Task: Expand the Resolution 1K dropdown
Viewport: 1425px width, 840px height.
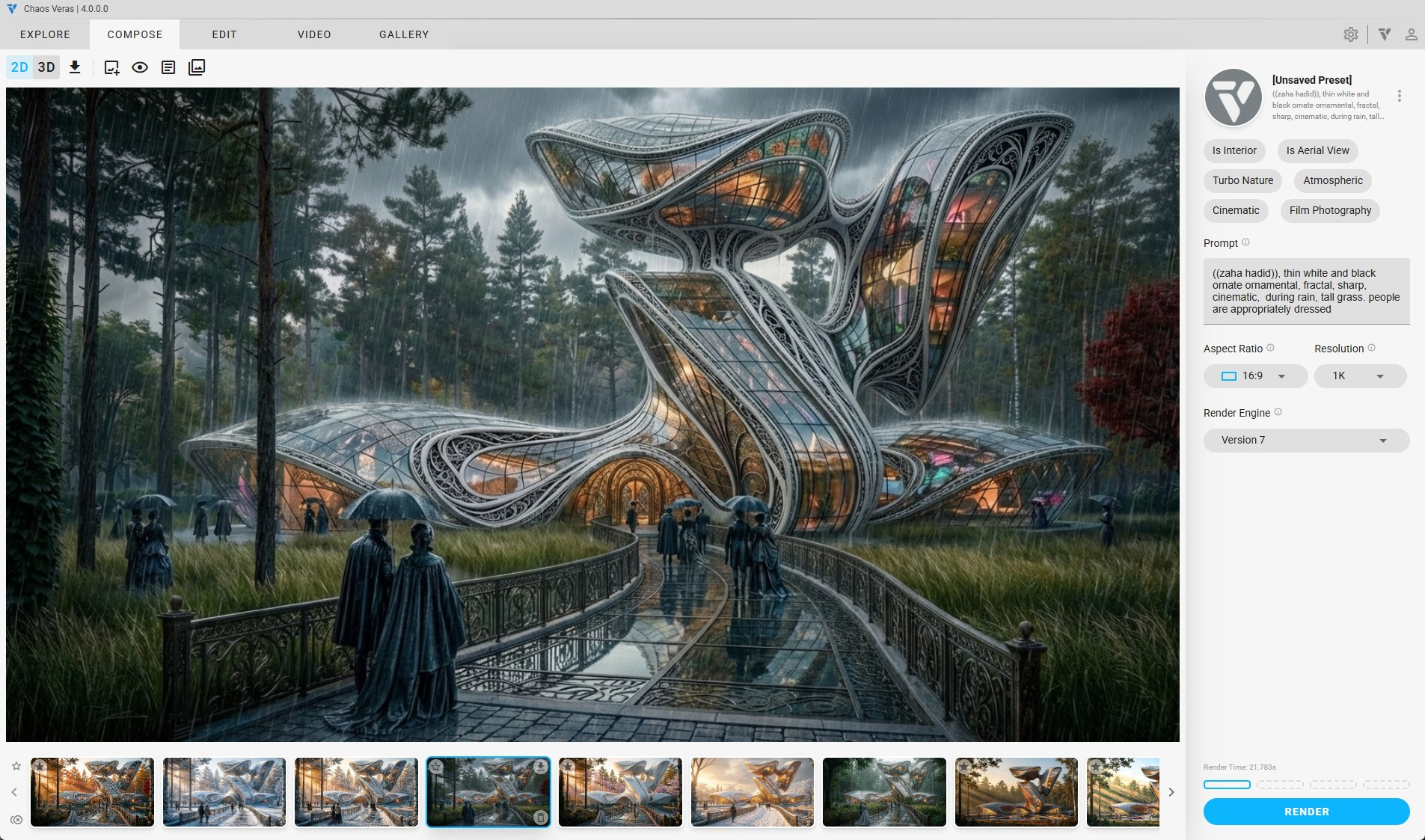Action: [1359, 376]
